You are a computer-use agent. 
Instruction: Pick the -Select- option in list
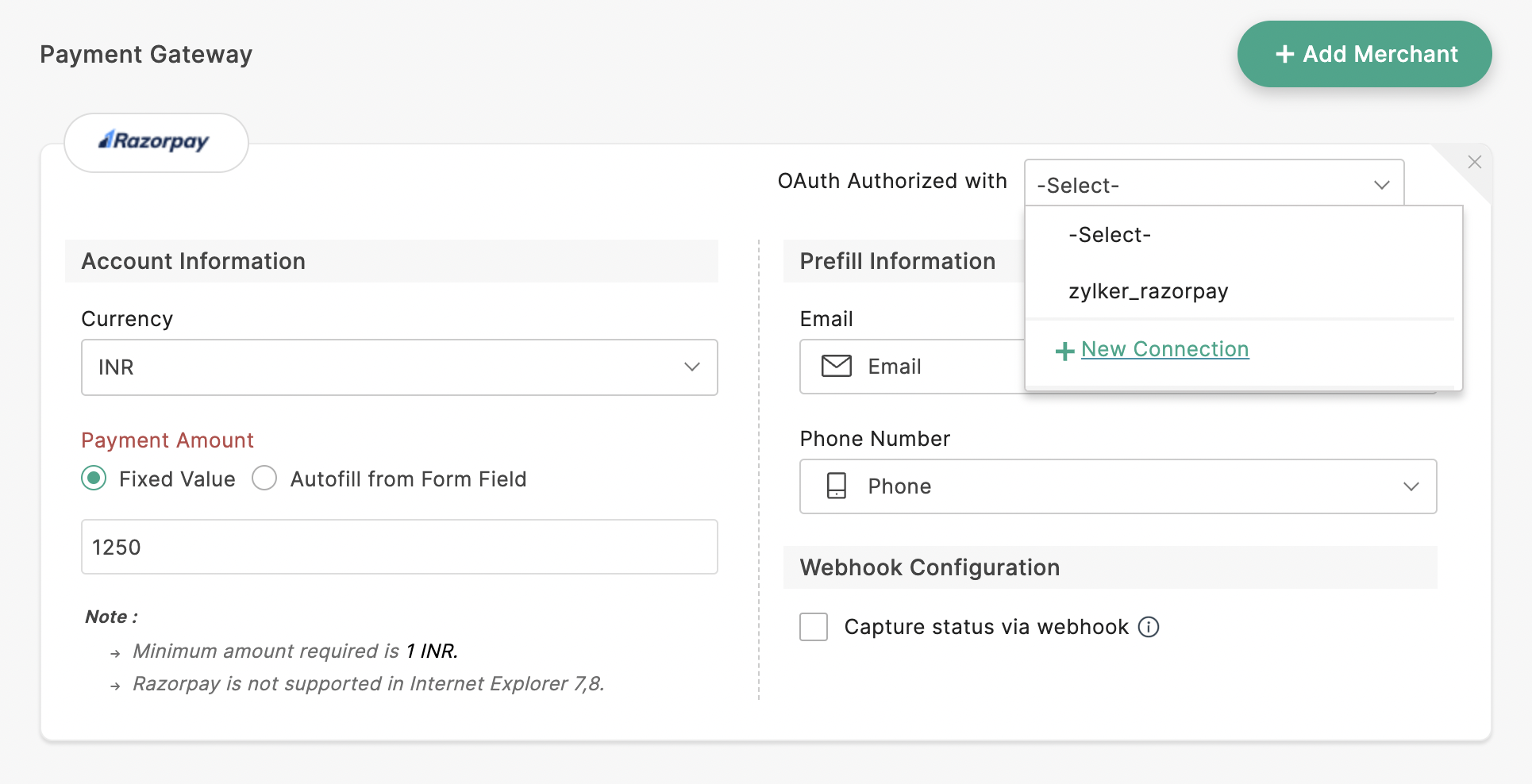(1110, 235)
